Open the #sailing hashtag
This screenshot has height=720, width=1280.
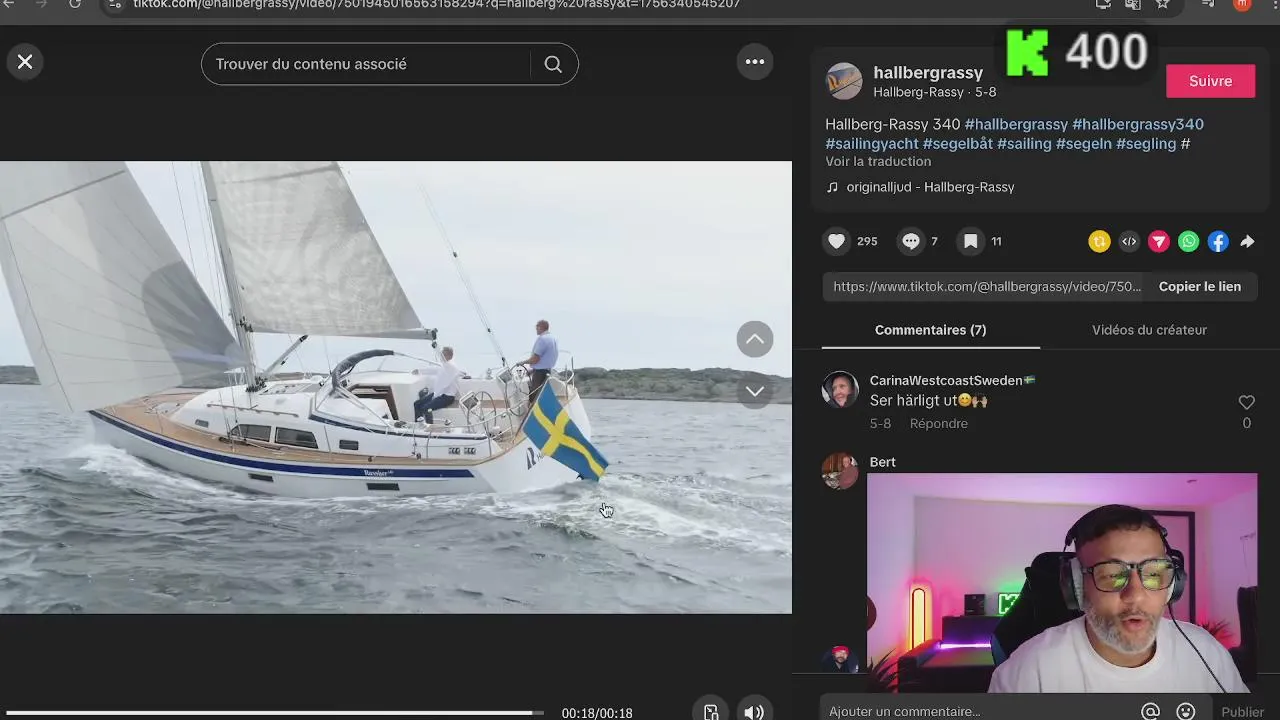click(x=1024, y=144)
